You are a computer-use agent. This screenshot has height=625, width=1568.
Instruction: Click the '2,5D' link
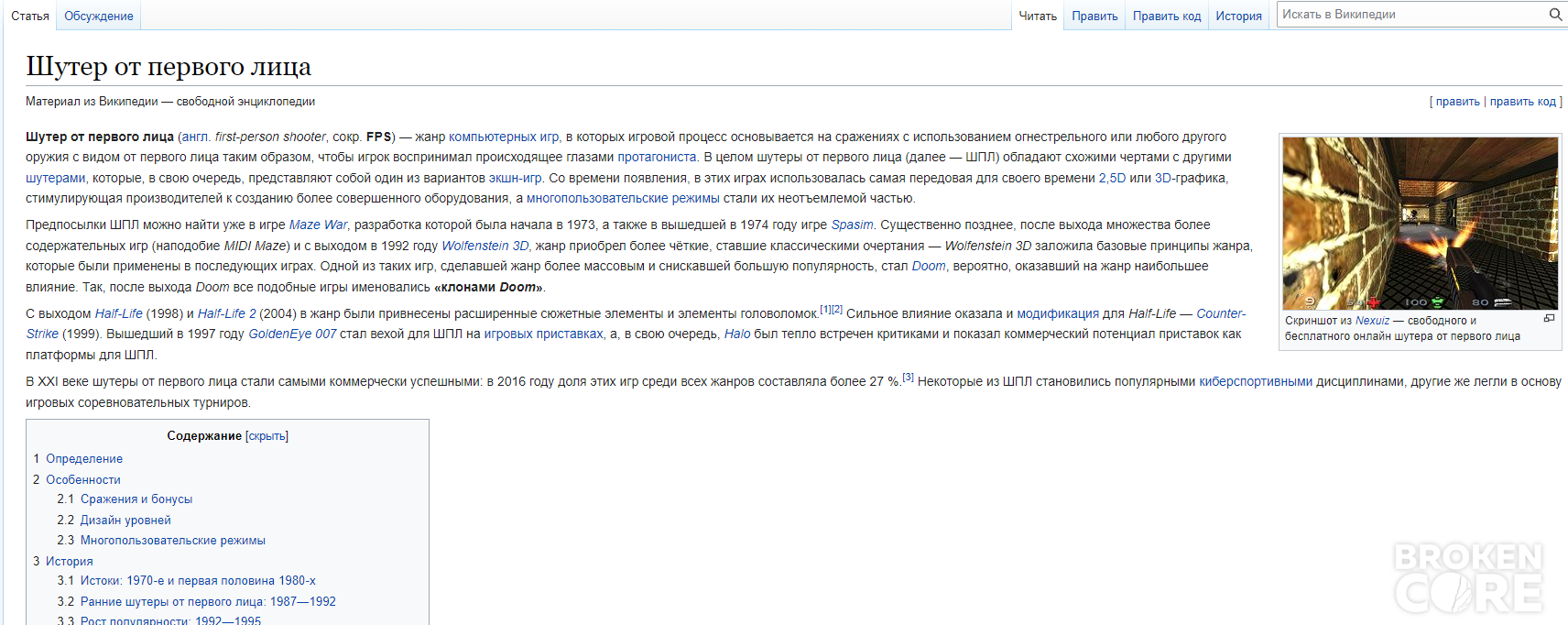(1112, 178)
